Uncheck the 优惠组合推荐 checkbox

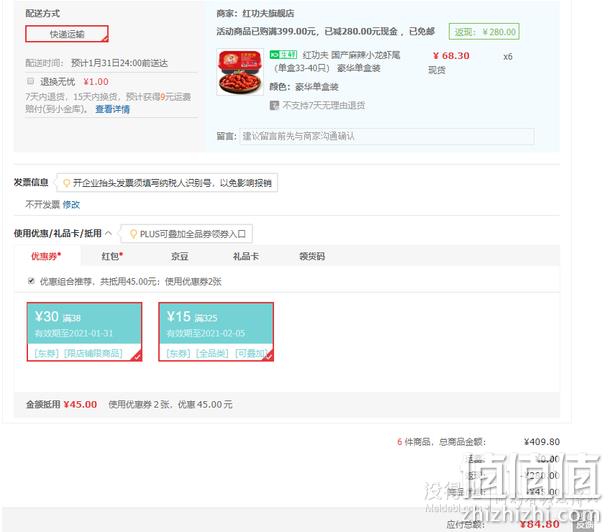pyautogui.click(x=31, y=281)
